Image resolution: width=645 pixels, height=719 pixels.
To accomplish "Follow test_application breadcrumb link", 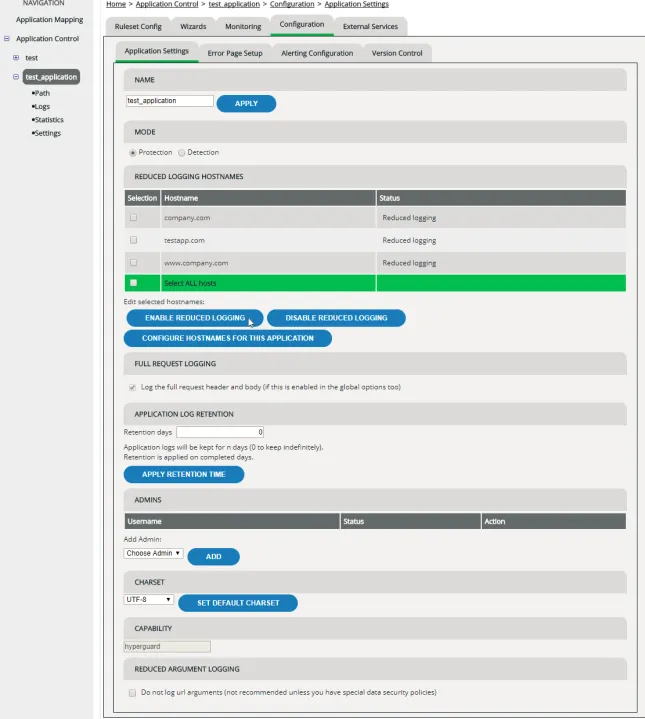I will click(x=234, y=4).
